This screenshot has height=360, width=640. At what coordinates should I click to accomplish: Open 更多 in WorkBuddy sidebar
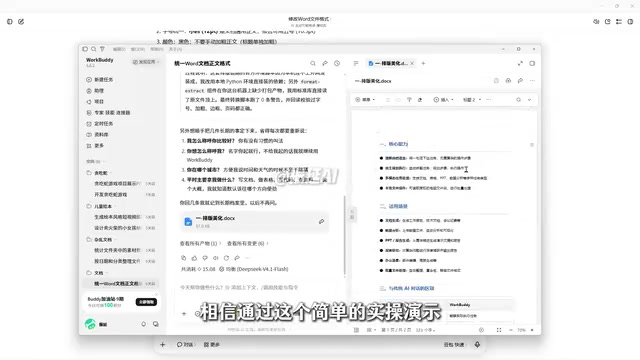click(95, 146)
